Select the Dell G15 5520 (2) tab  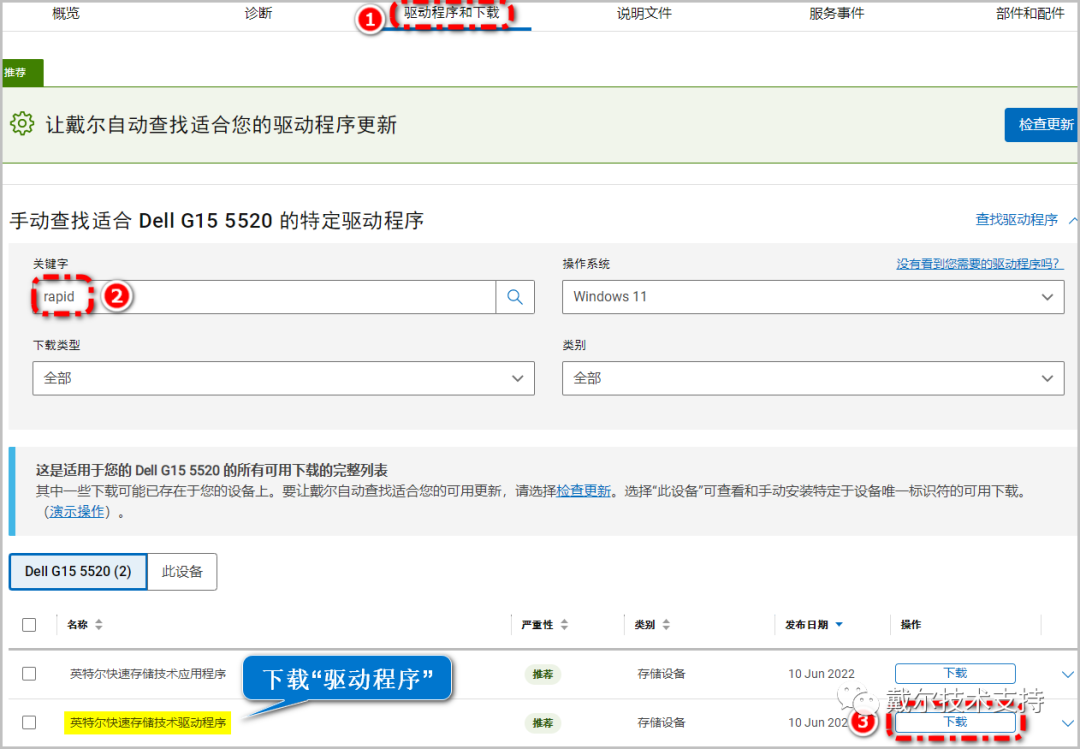(x=78, y=571)
